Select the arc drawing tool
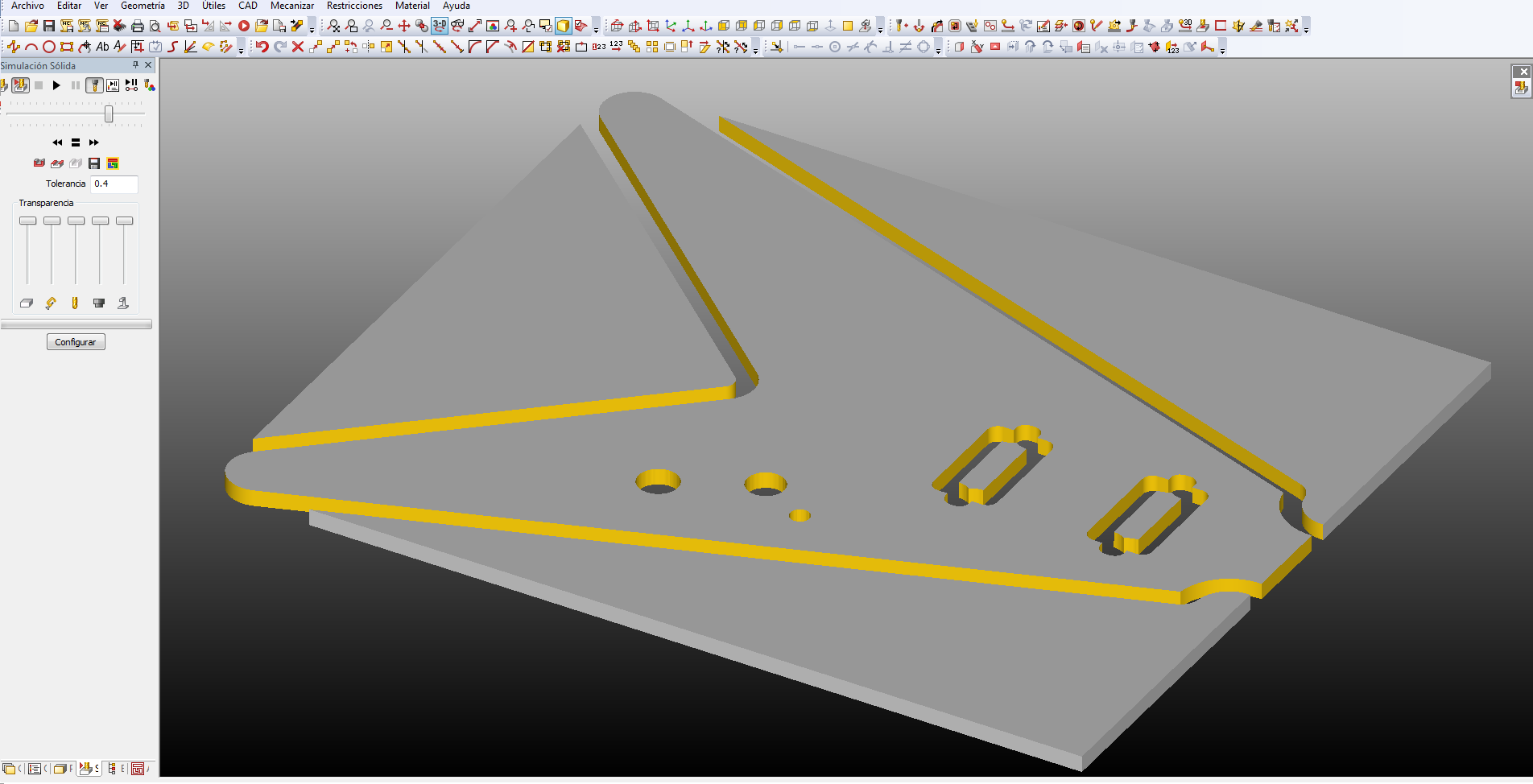The width and height of the screenshot is (1533, 784). (x=31, y=47)
